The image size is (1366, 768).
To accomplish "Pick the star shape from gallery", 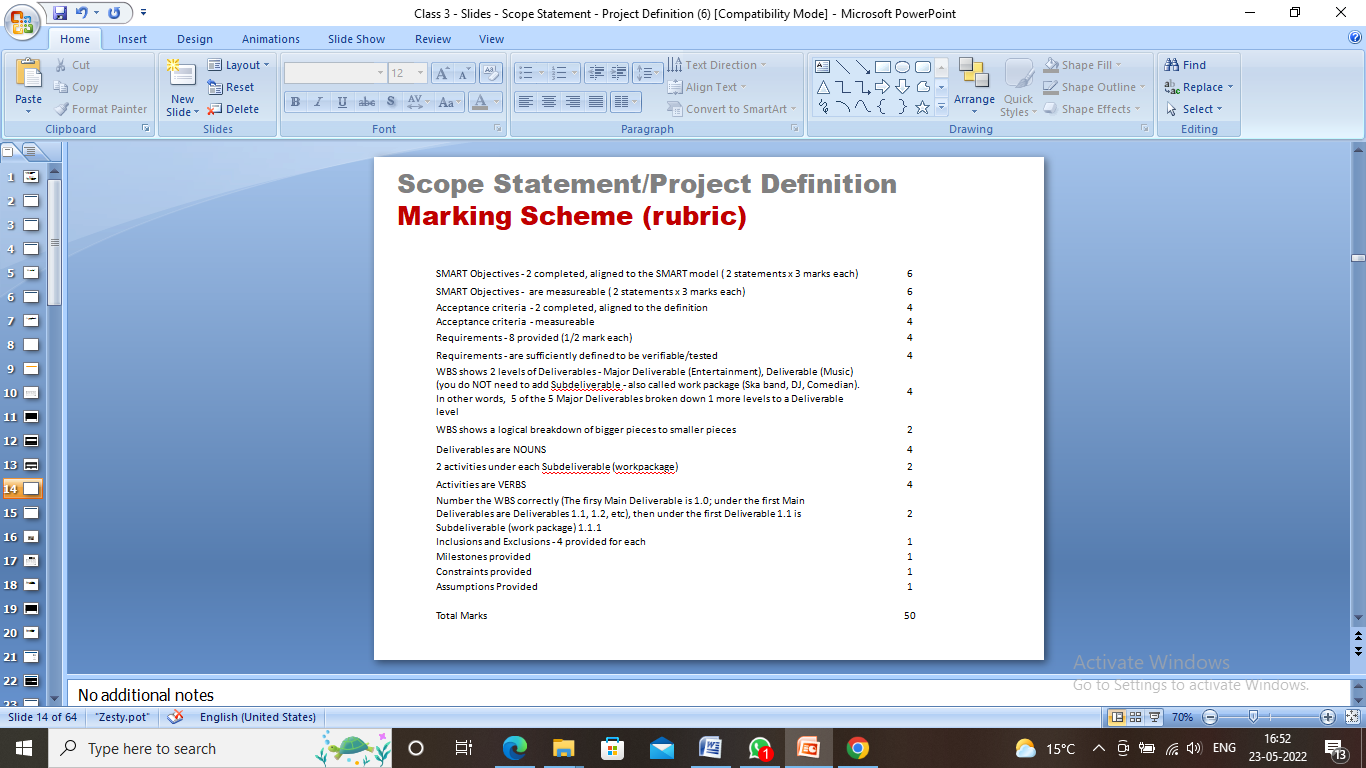I will coord(922,107).
